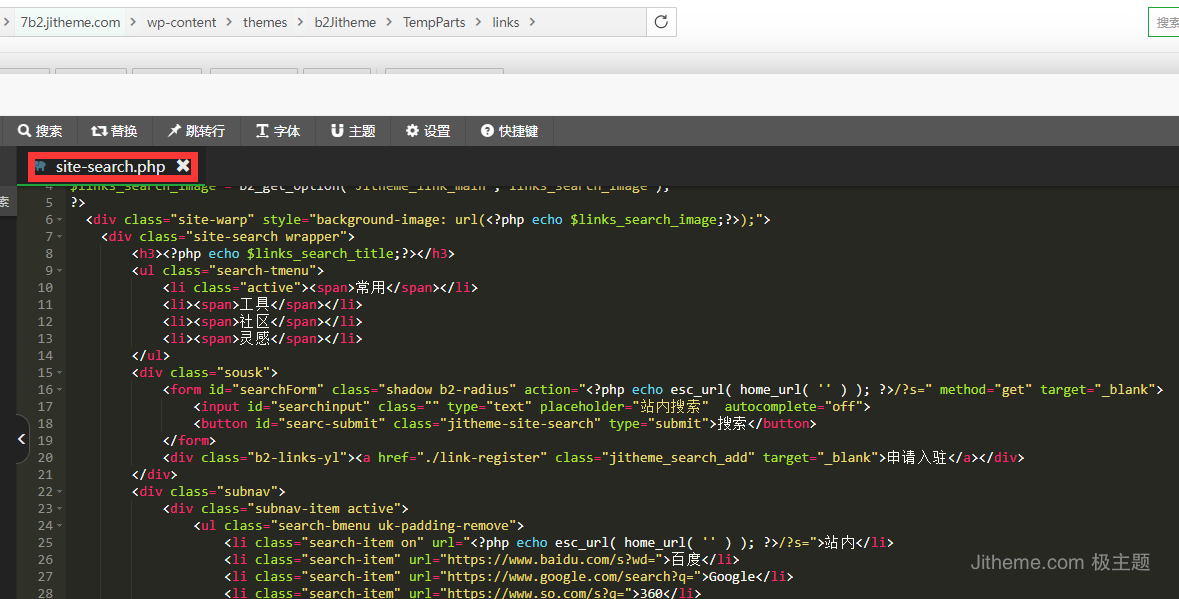Select the site-search.php editor tab

110,166
